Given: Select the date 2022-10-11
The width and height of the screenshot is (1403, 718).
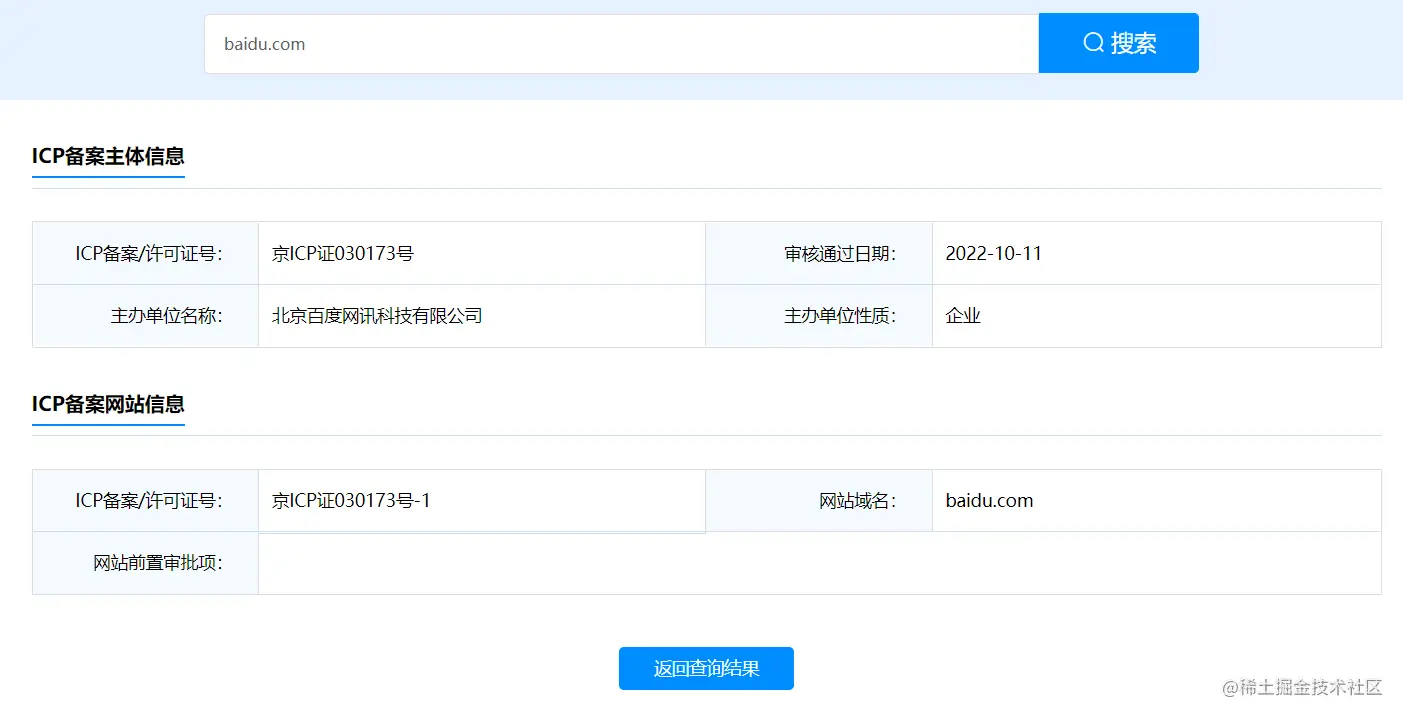Looking at the screenshot, I should 993,254.
